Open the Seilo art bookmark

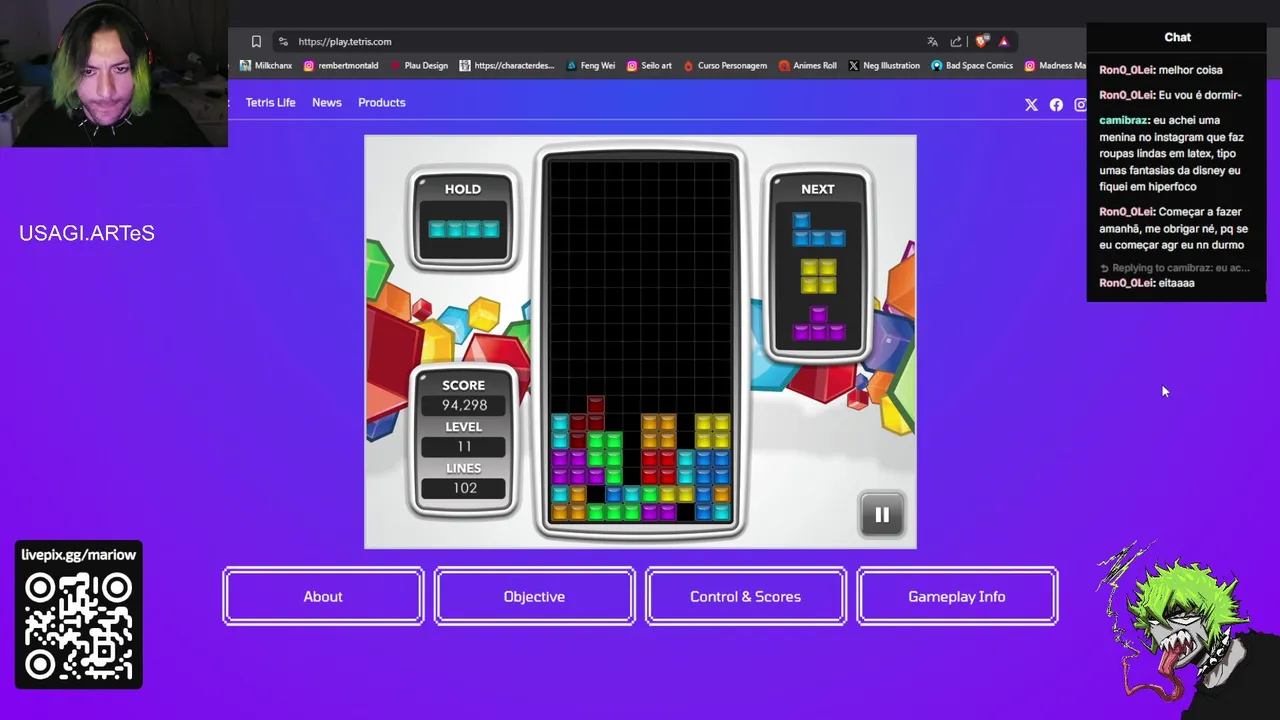tap(649, 65)
